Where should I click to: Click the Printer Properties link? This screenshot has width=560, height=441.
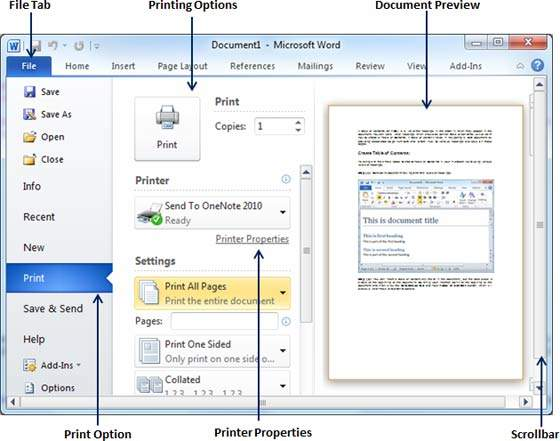[252, 239]
